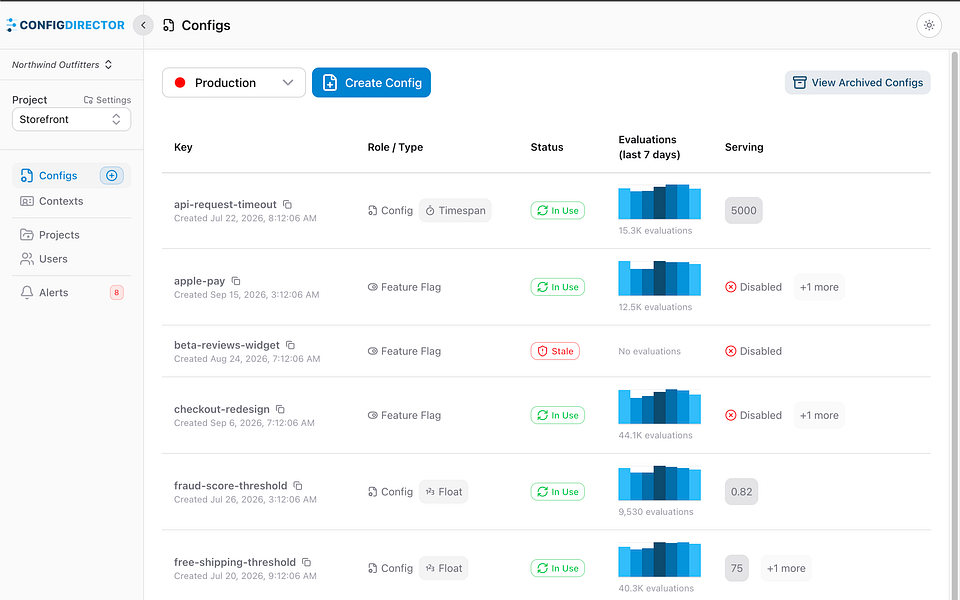Copy the free-shipping-threshold key
The height and width of the screenshot is (600, 960).
click(x=307, y=562)
